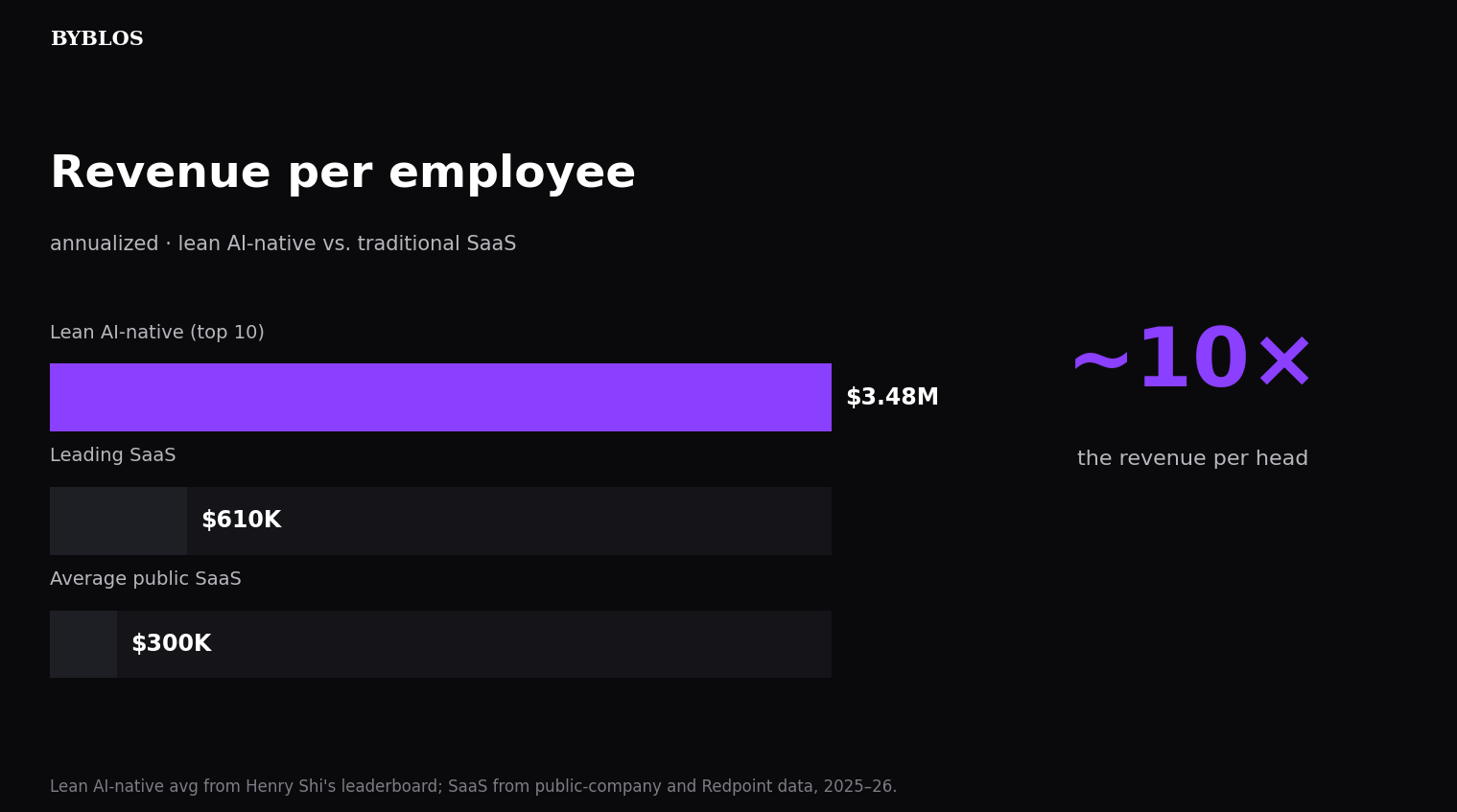Click the revenue per head caption
This screenshot has width=1457, height=812.
[x=1192, y=459]
